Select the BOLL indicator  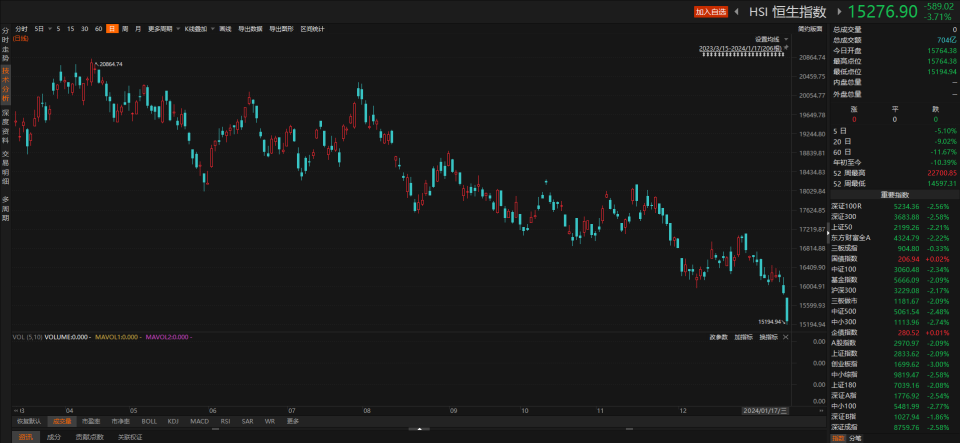click(x=149, y=421)
